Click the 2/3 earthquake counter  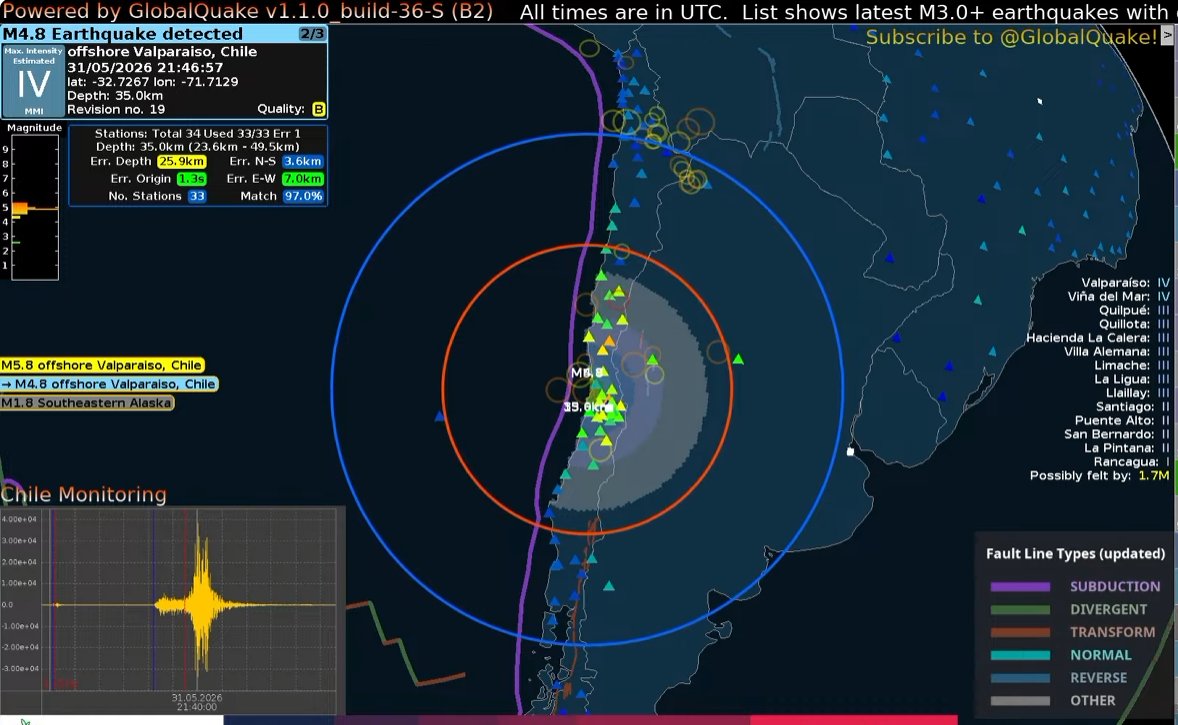click(312, 34)
